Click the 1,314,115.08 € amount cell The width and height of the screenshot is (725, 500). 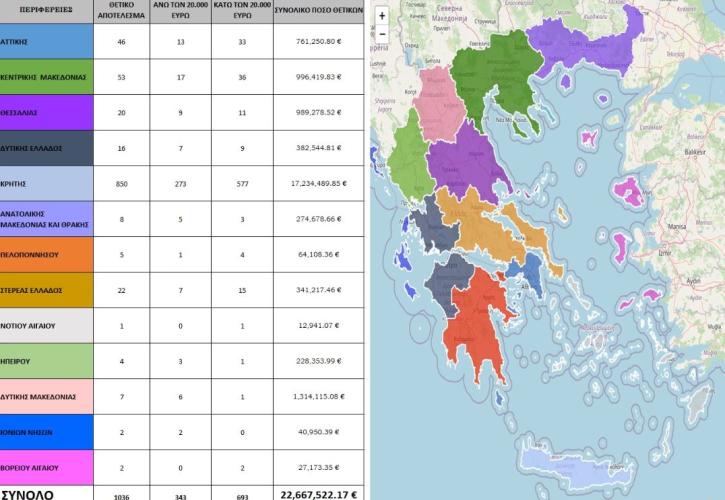[319, 396]
